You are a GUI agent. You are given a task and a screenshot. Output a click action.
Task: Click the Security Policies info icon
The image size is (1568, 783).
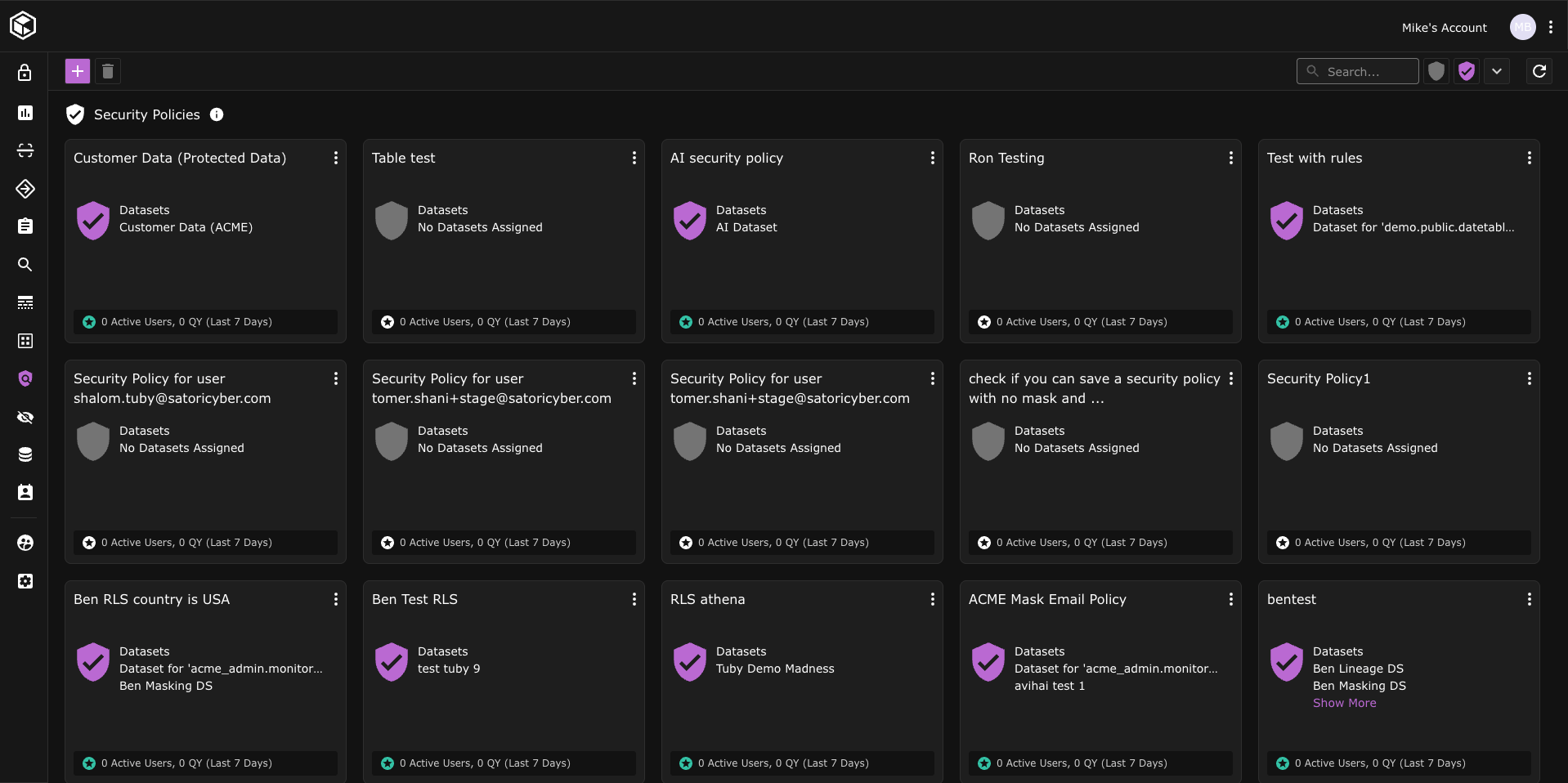[217, 114]
